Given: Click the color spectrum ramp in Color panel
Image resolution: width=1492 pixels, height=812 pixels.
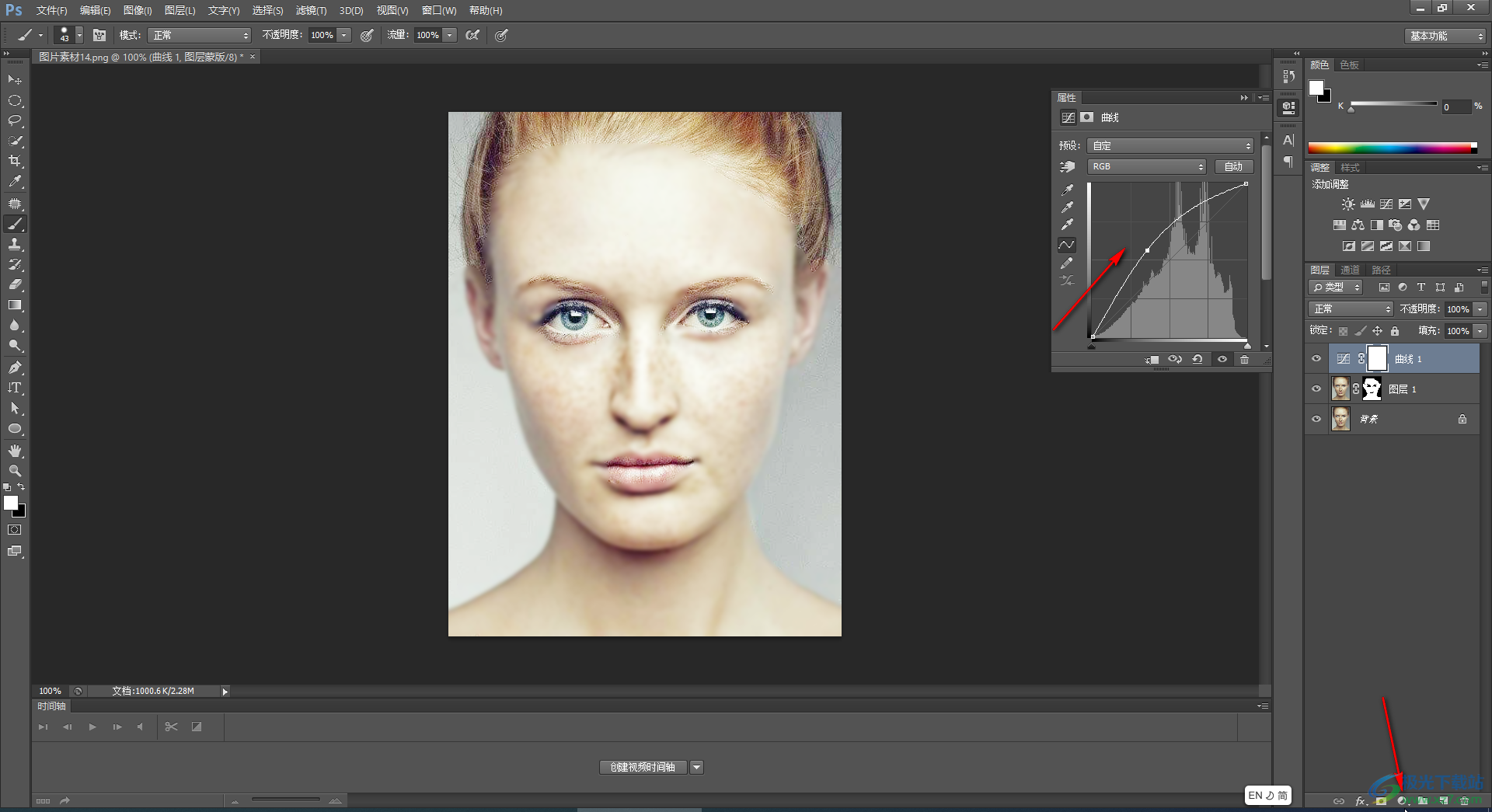Looking at the screenshot, I should coord(1392,148).
